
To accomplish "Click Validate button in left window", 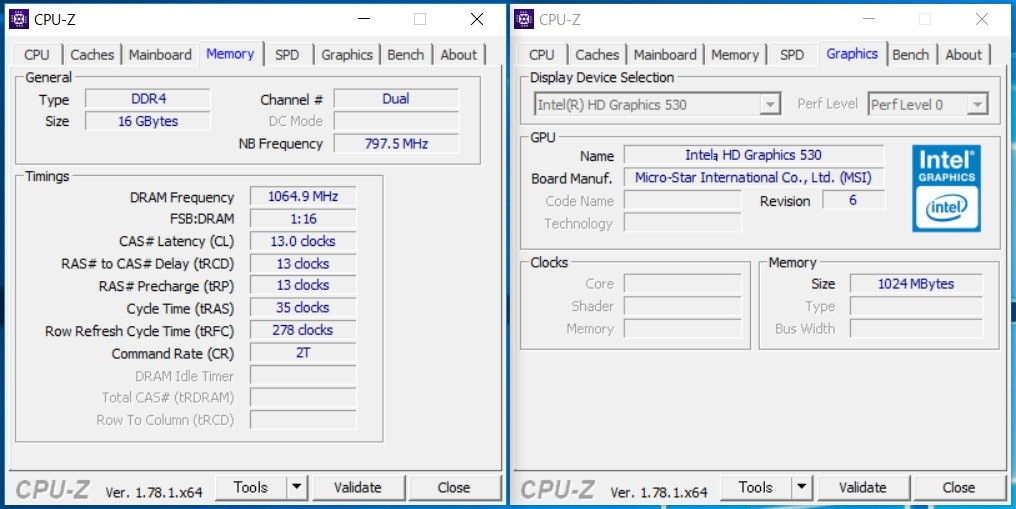I will click(x=358, y=487).
